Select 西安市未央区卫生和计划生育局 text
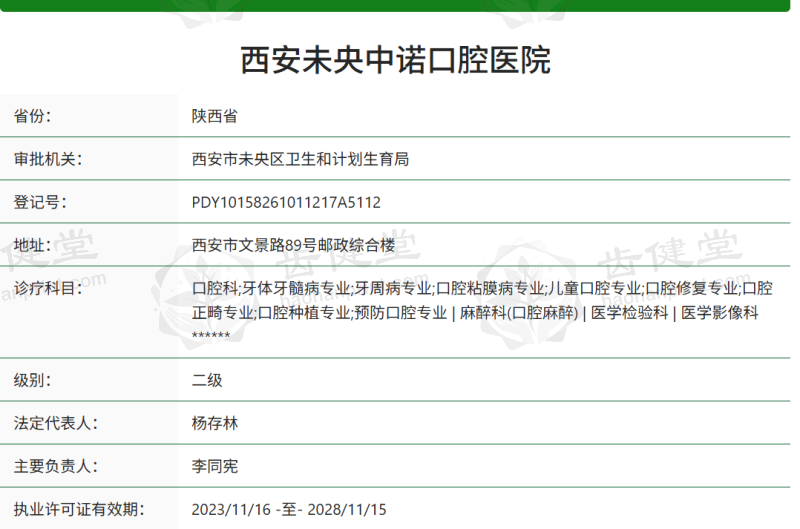 pyautogui.click(x=301, y=159)
